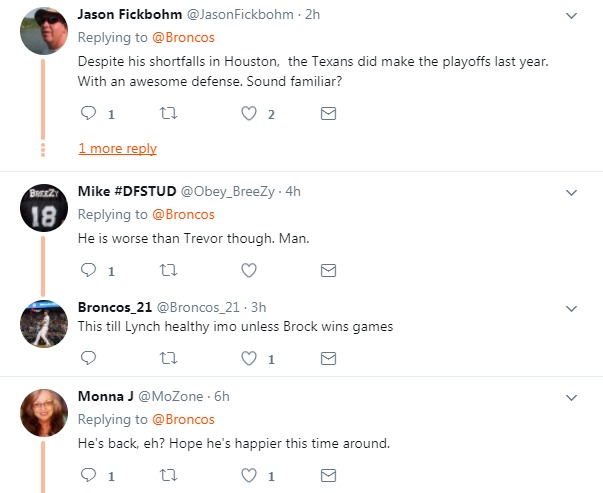
Task: Like Jason Fickbohm's tweet about Texans
Action: click(249, 115)
